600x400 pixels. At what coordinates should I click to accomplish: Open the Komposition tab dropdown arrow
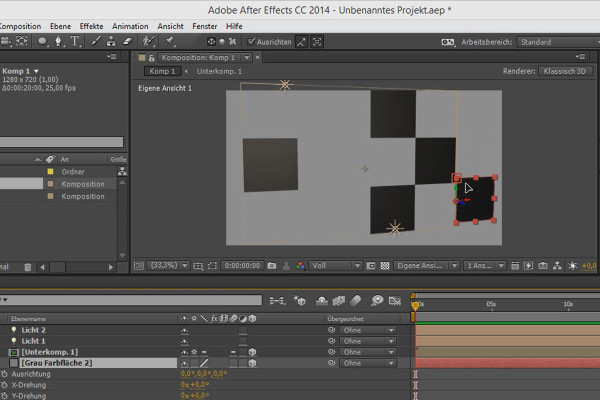click(x=247, y=58)
